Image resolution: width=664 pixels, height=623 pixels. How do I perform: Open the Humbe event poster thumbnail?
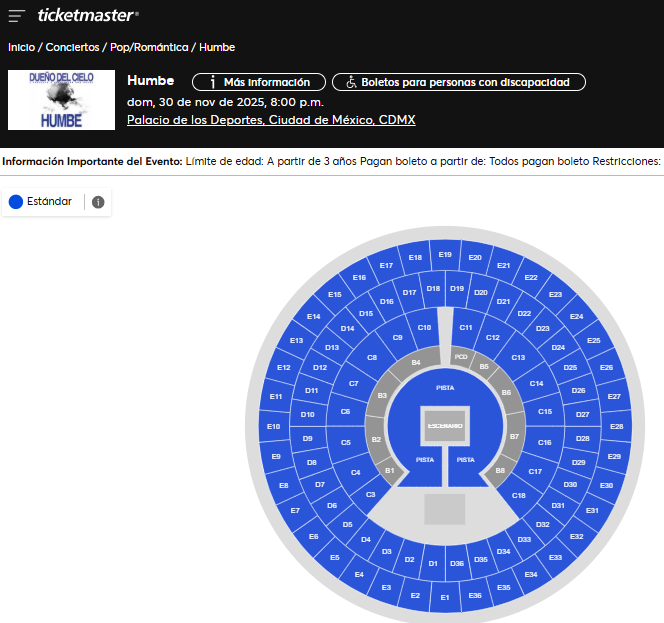coord(61,100)
